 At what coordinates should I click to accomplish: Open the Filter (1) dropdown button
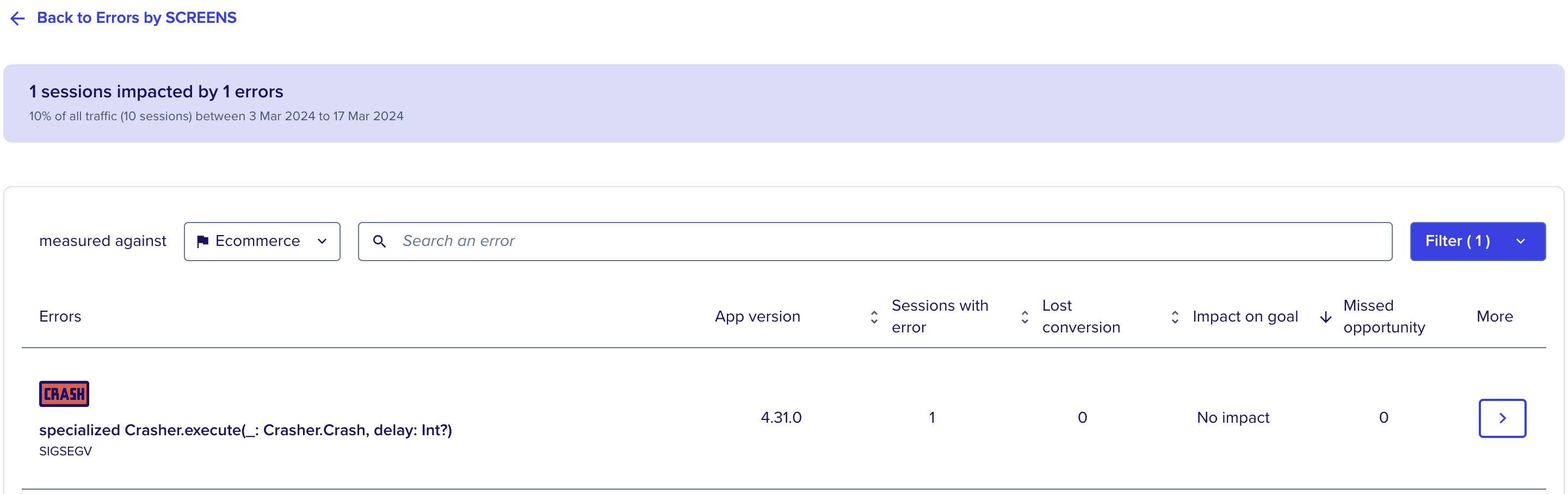tap(1477, 242)
